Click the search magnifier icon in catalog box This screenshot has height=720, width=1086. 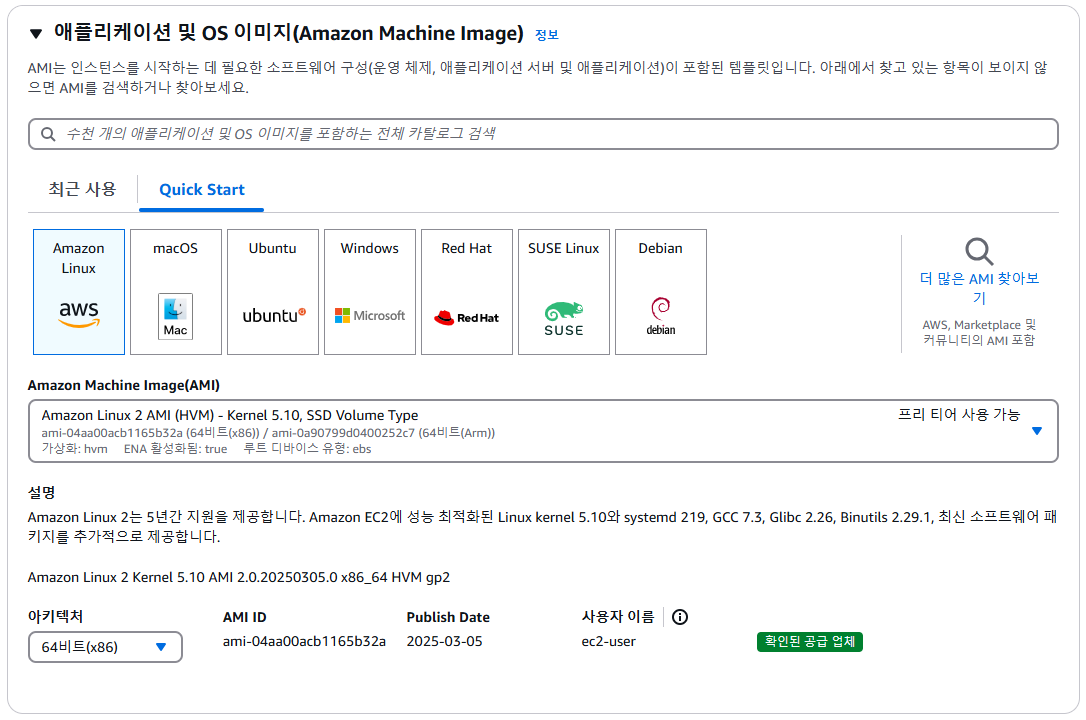(48, 134)
